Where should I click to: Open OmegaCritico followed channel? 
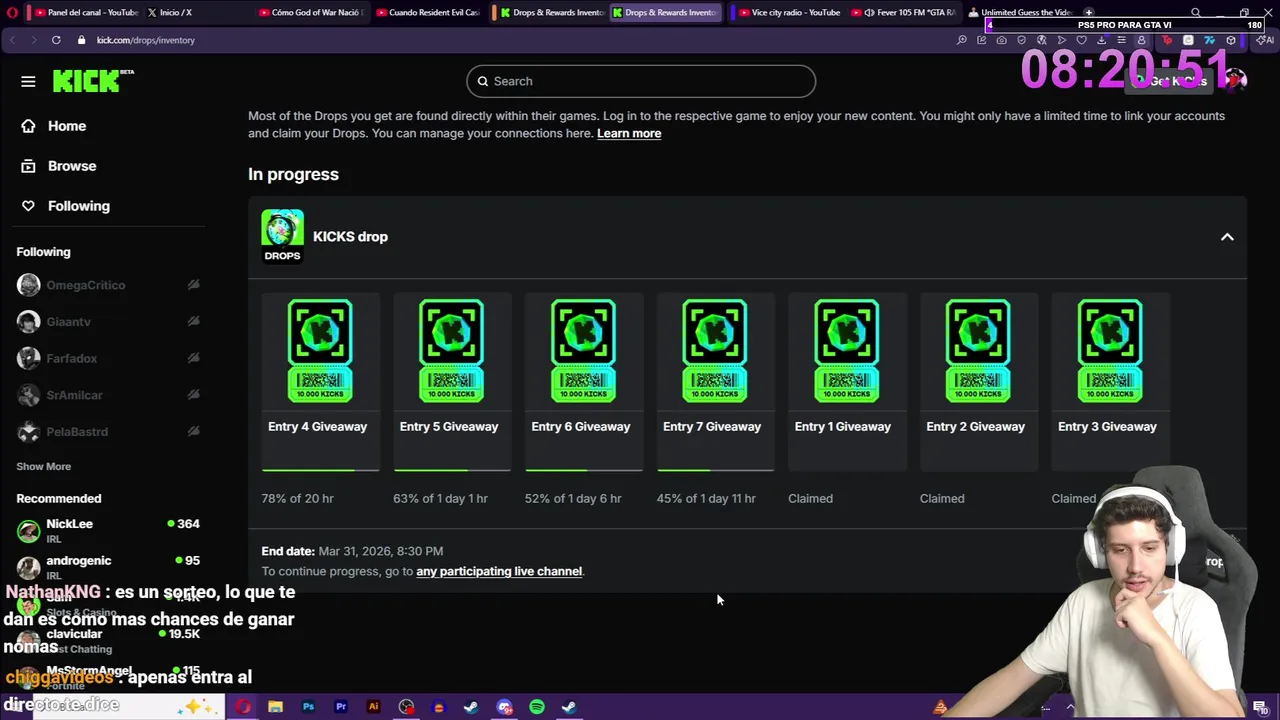(85, 285)
